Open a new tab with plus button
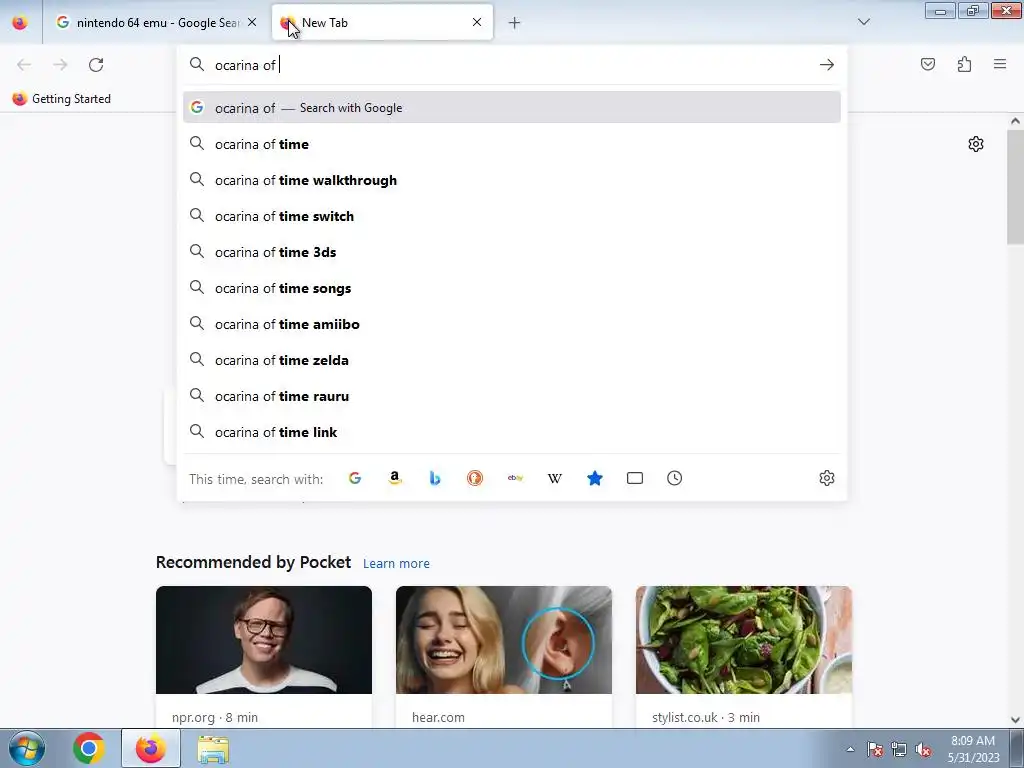 point(515,23)
